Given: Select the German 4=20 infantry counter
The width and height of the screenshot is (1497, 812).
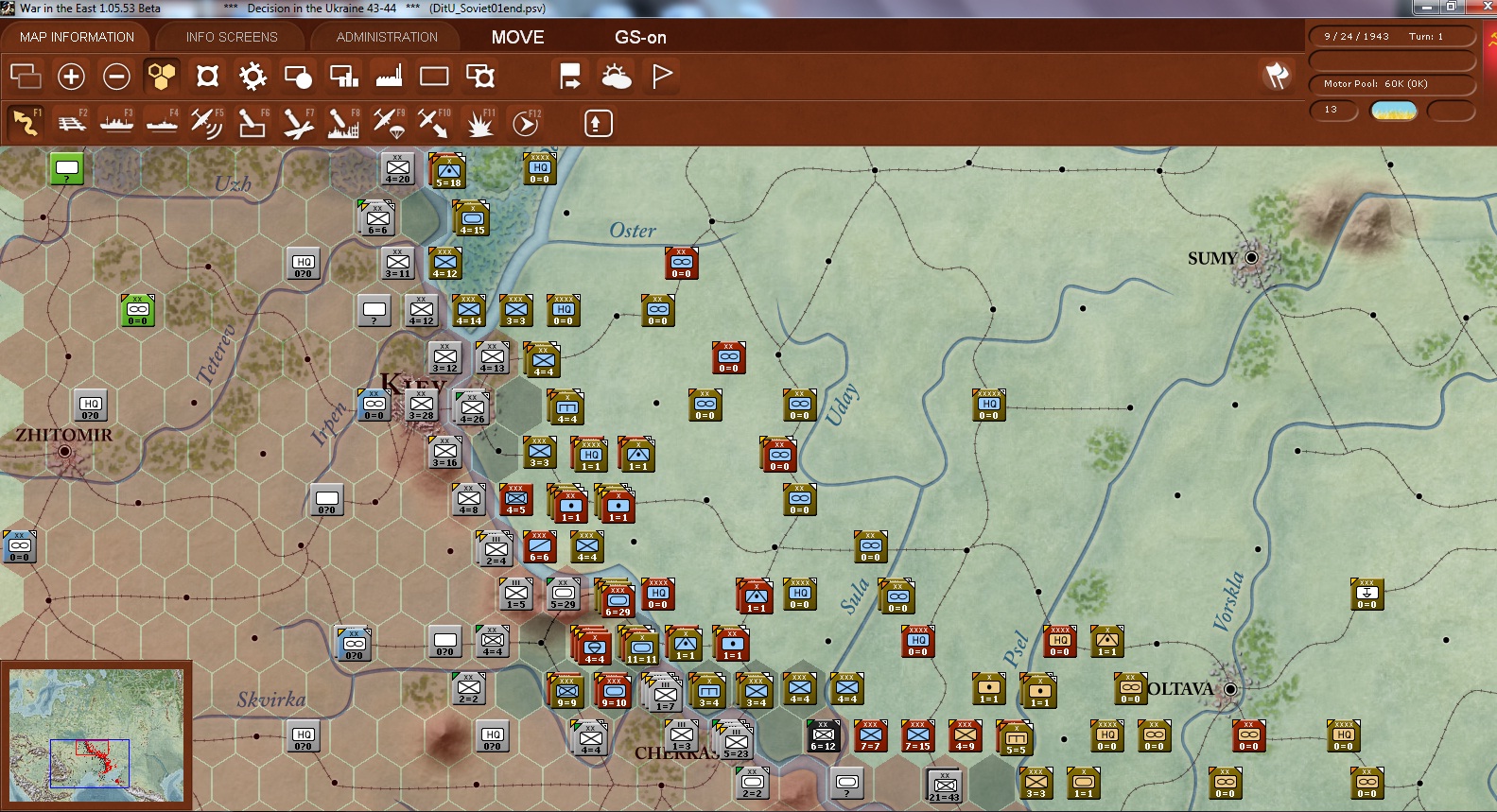Looking at the screenshot, I should [397, 168].
